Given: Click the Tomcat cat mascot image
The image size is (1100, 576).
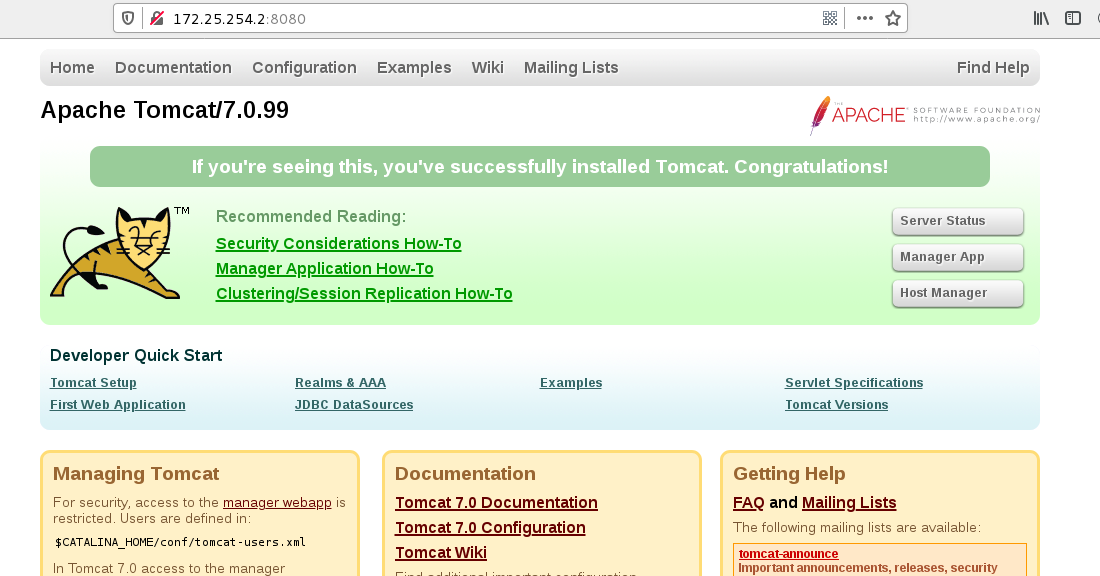Looking at the screenshot, I should click(119, 253).
